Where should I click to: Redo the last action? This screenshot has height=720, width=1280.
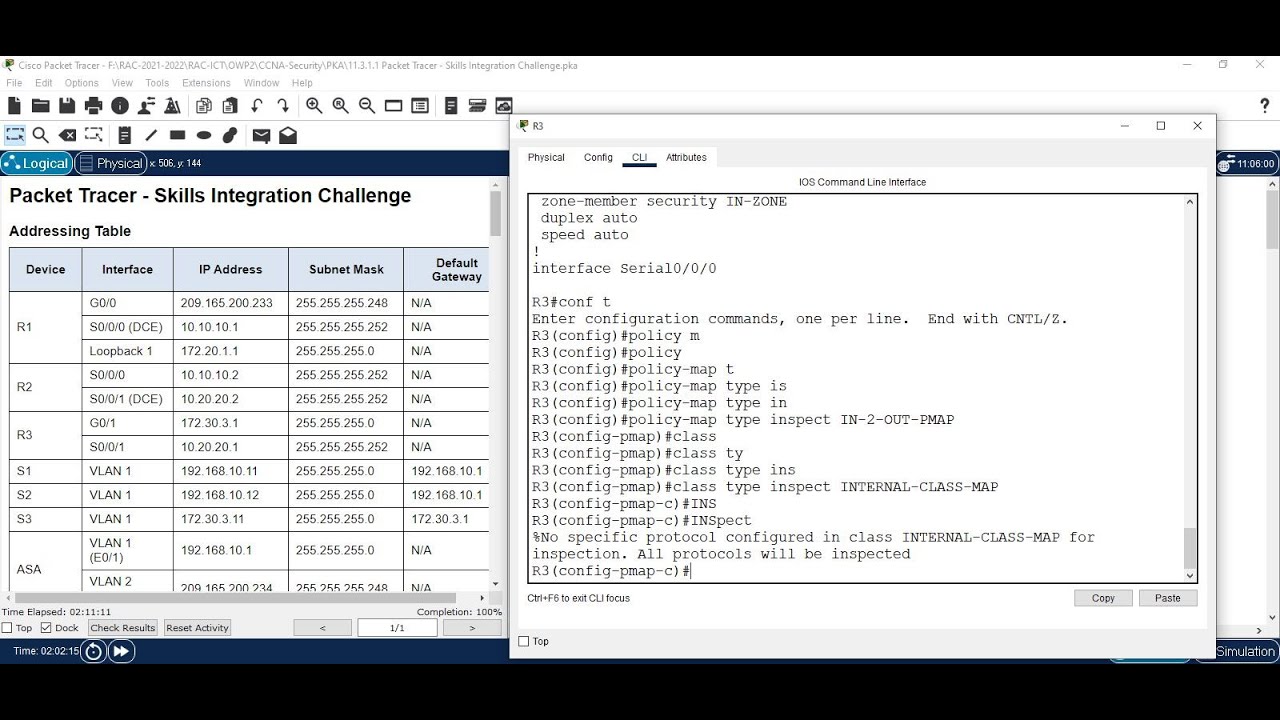[x=283, y=106]
